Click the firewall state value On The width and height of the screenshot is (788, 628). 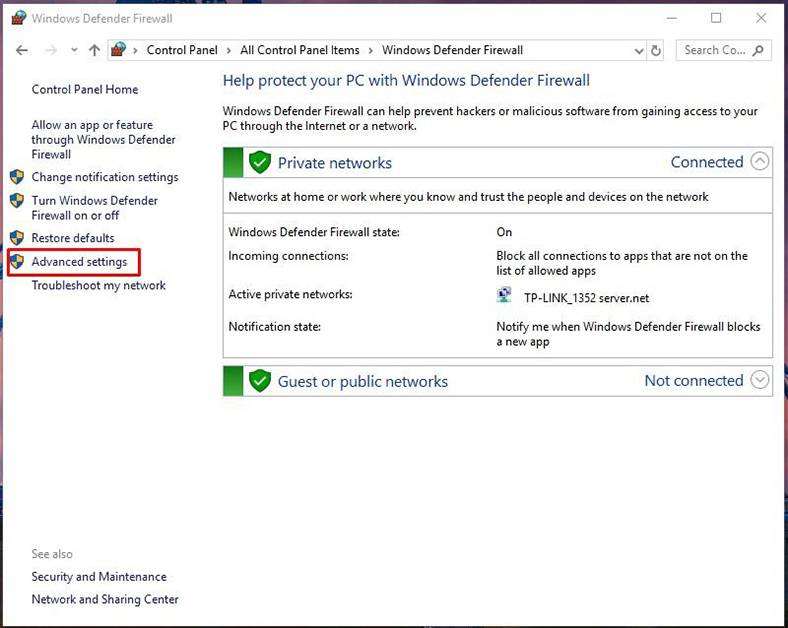[x=504, y=232]
